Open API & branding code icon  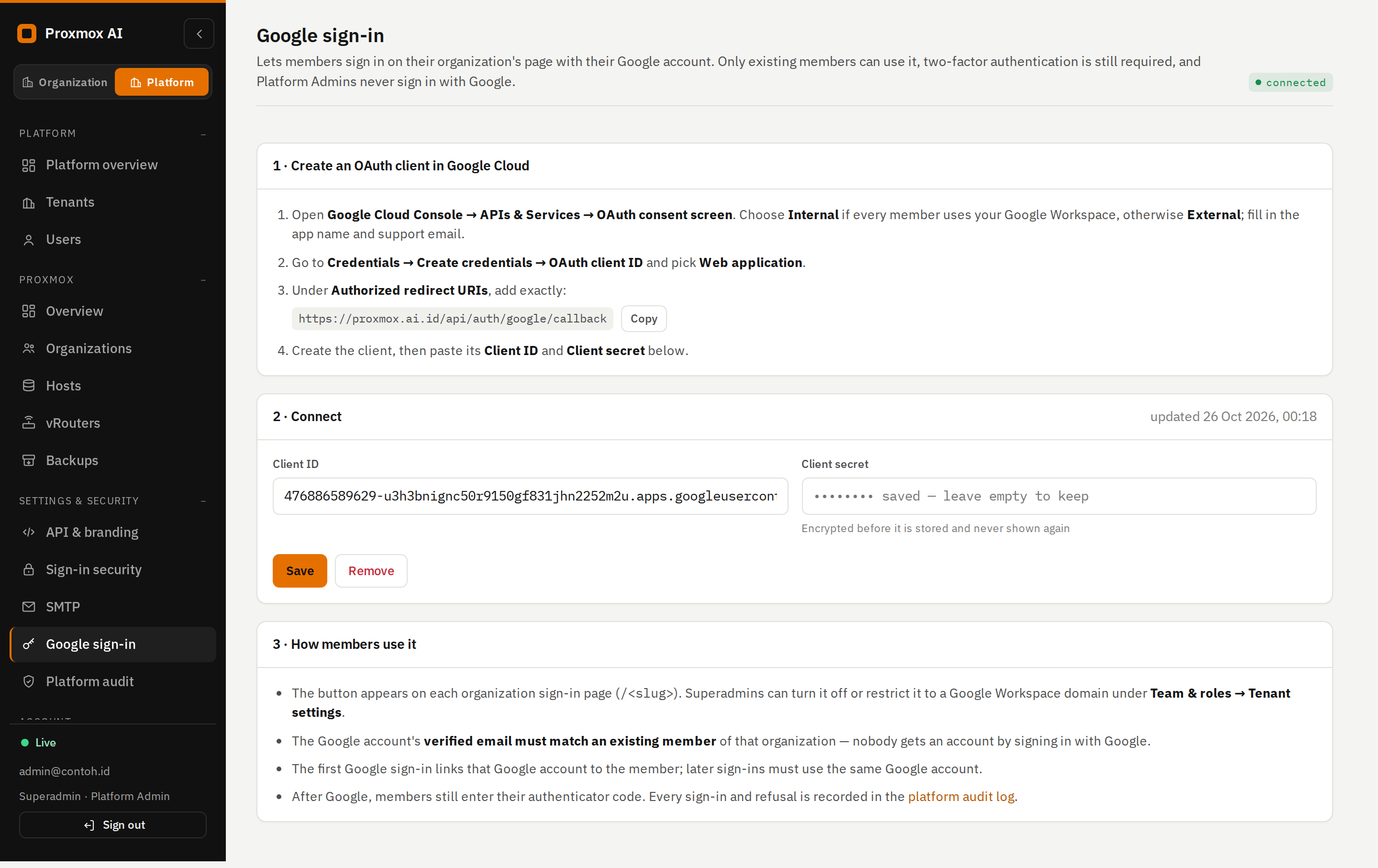29,532
